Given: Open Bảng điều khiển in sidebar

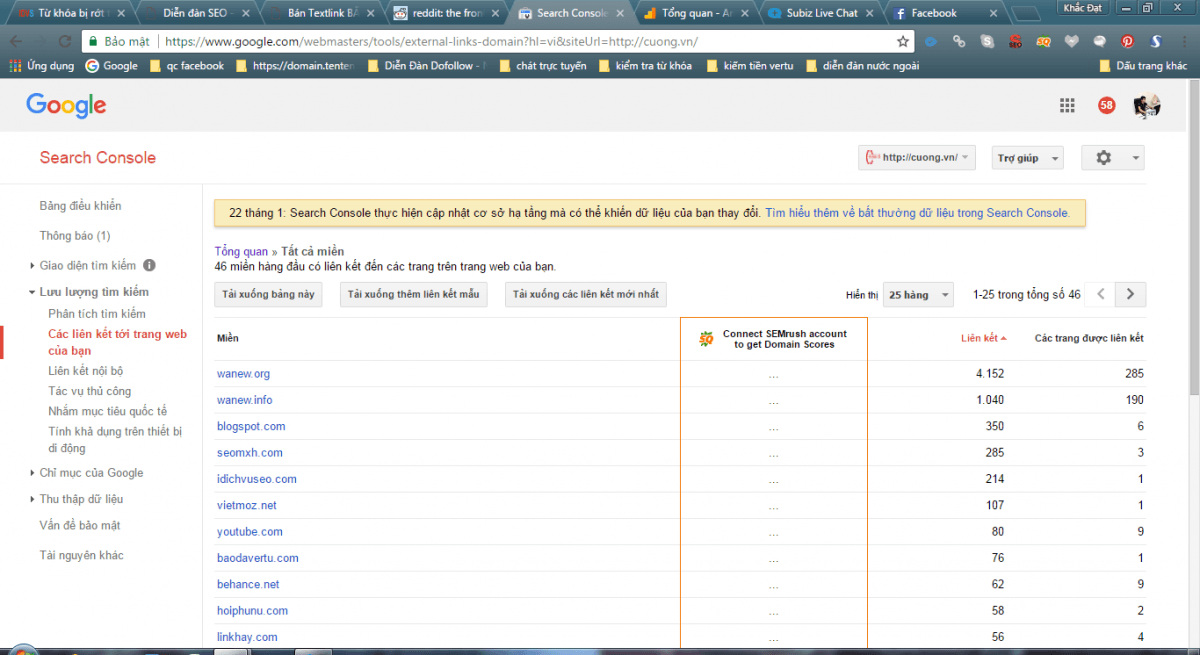Looking at the screenshot, I should 80,206.
